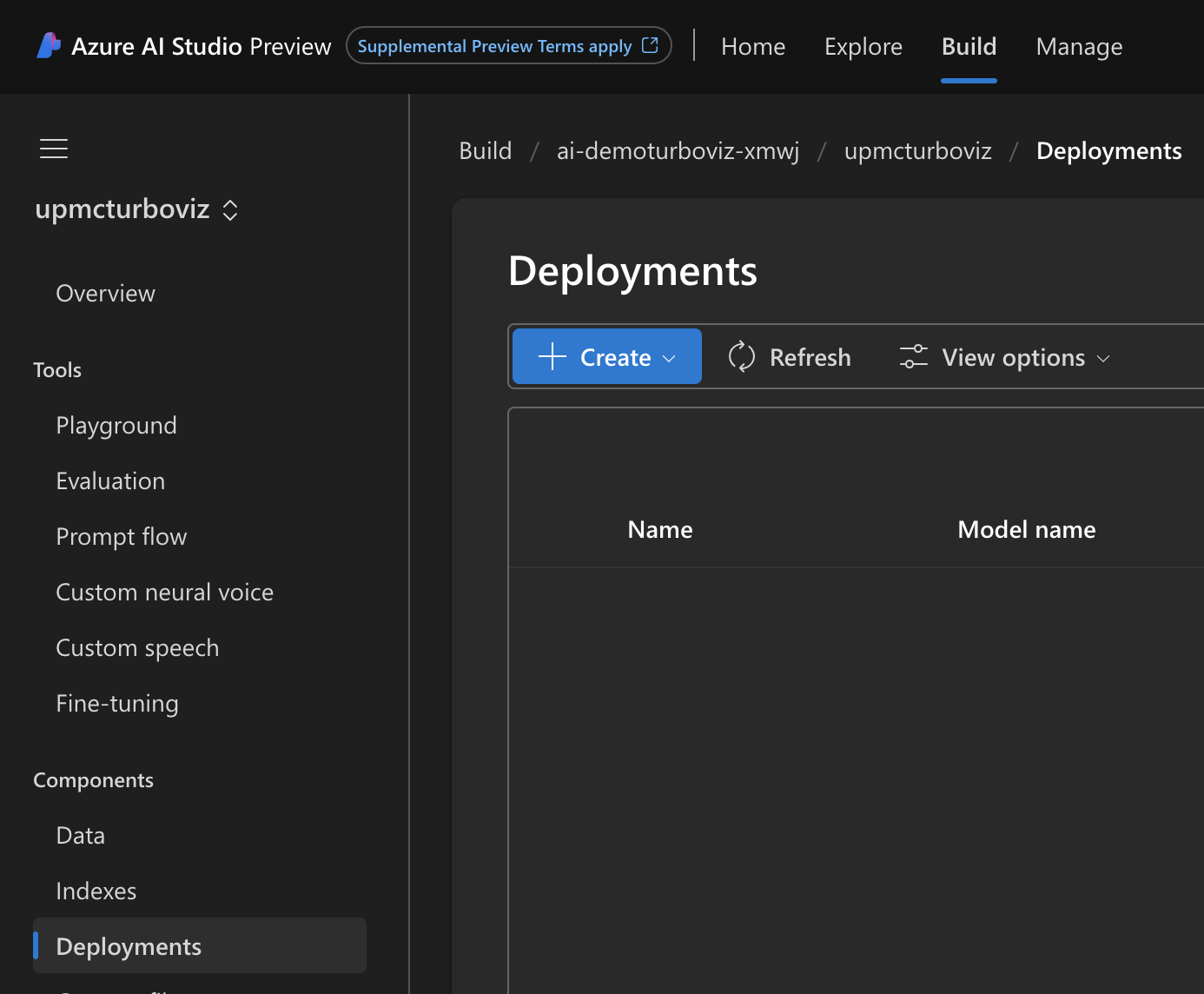
Task: Open the Create dropdown chevron
Action: tap(669, 358)
